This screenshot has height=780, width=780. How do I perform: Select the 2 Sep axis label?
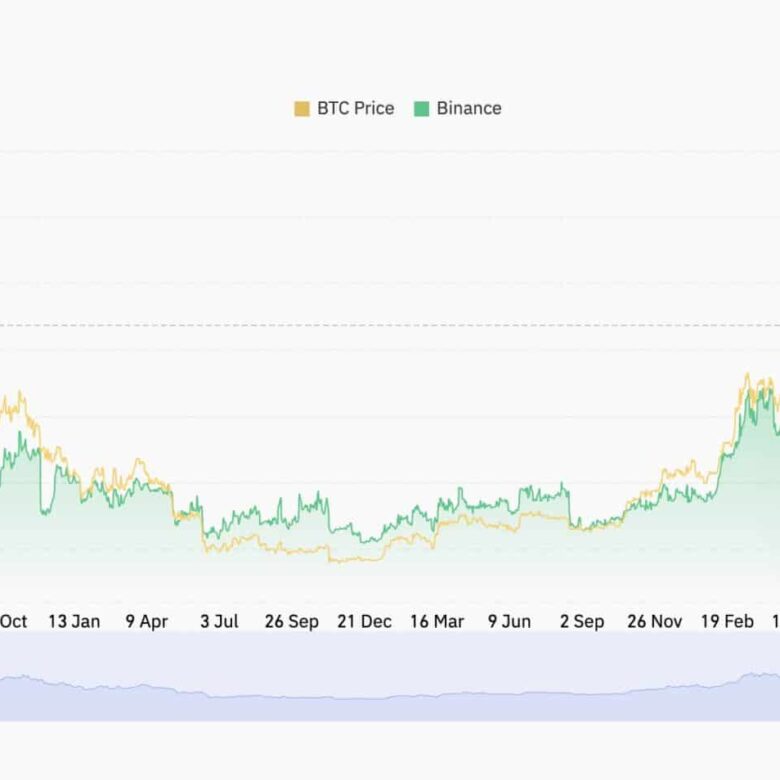582,621
